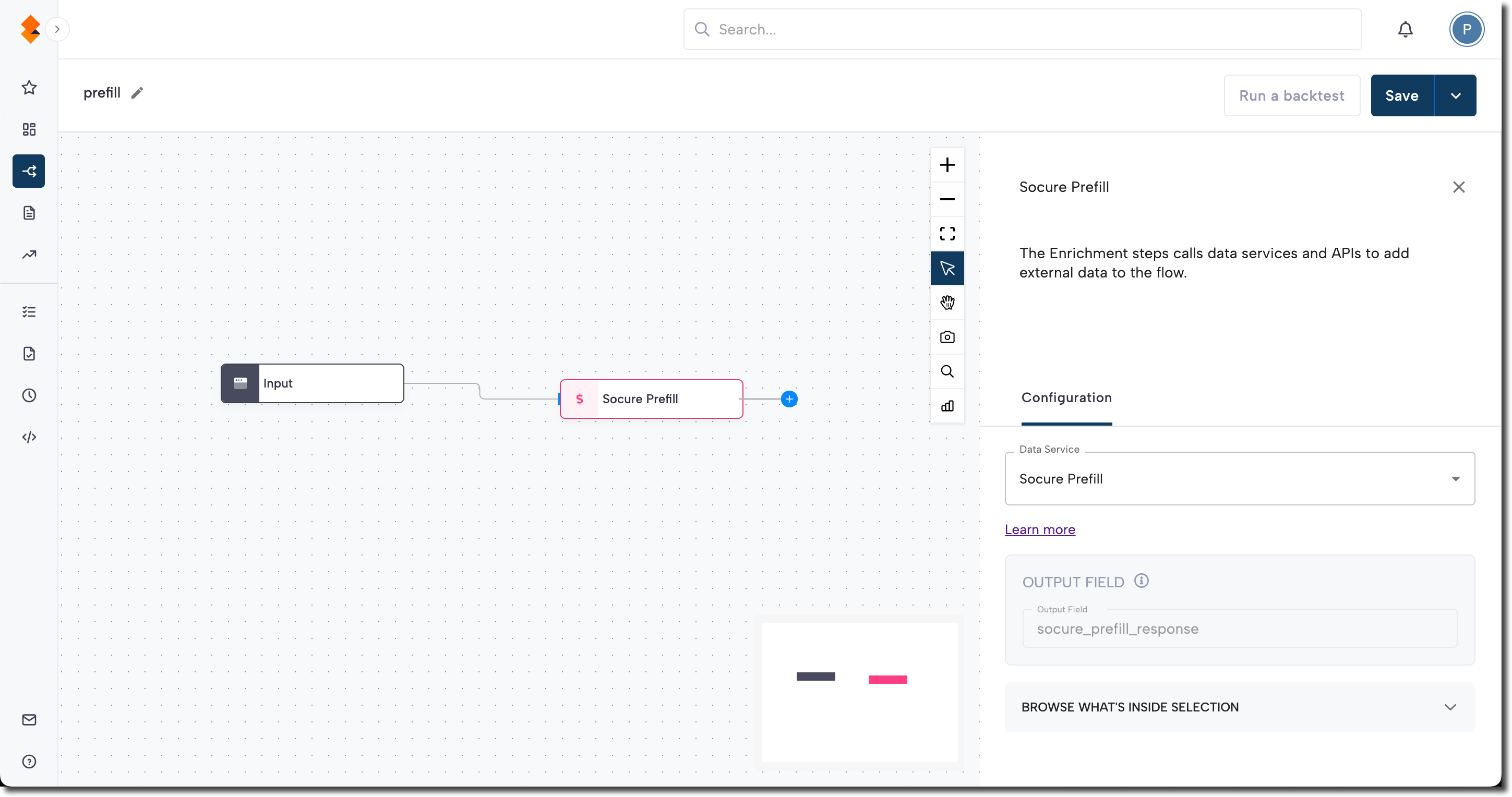1512x797 pixels.
Task: Click the fit-to-screen canvas icon
Action: click(947, 234)
